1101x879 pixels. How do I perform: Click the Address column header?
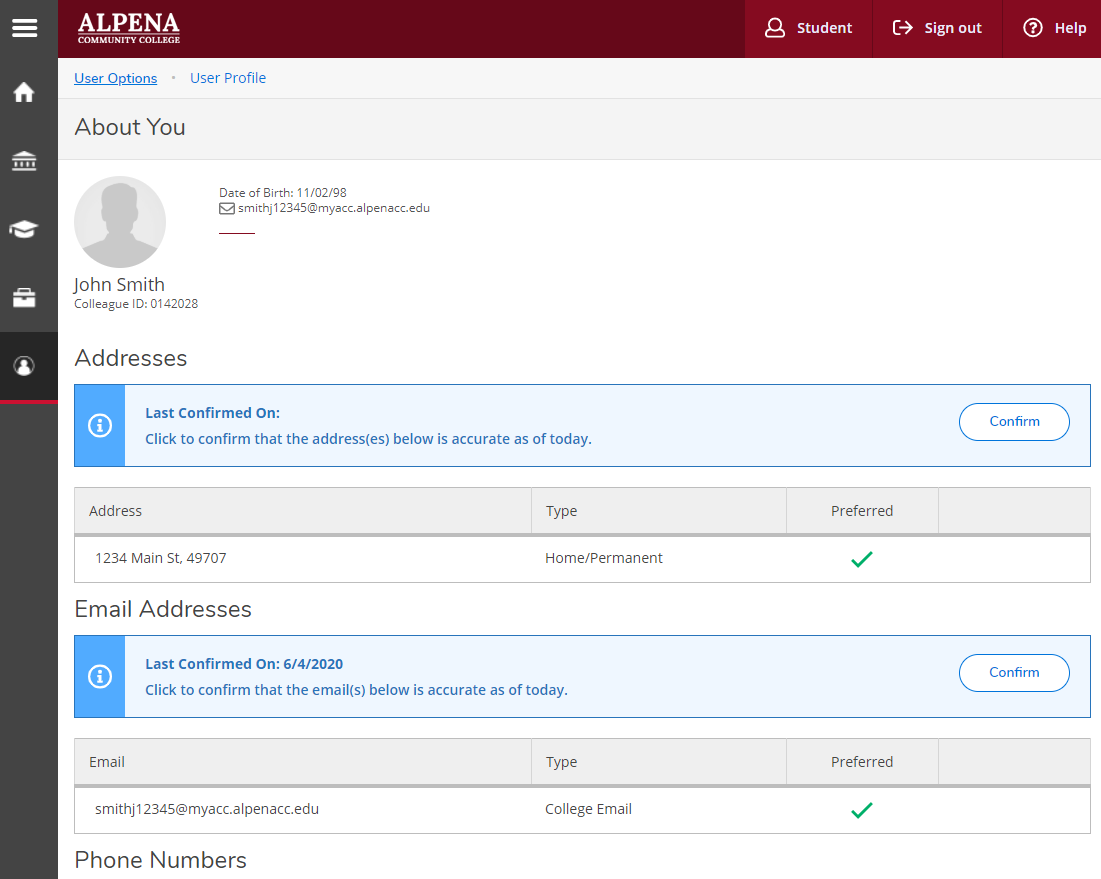click(303, 511)
